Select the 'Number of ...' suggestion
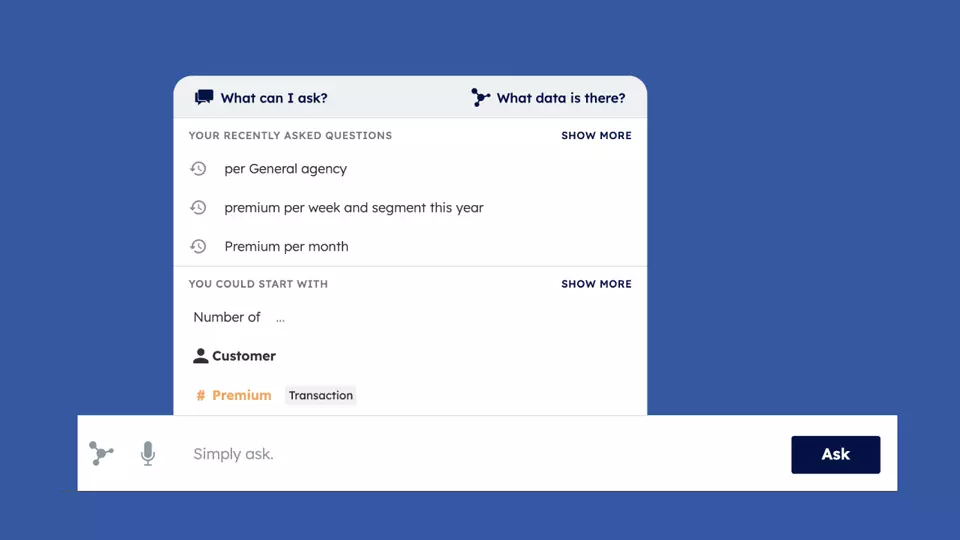The height and width of the screenshot is (540, 960). 239,318
